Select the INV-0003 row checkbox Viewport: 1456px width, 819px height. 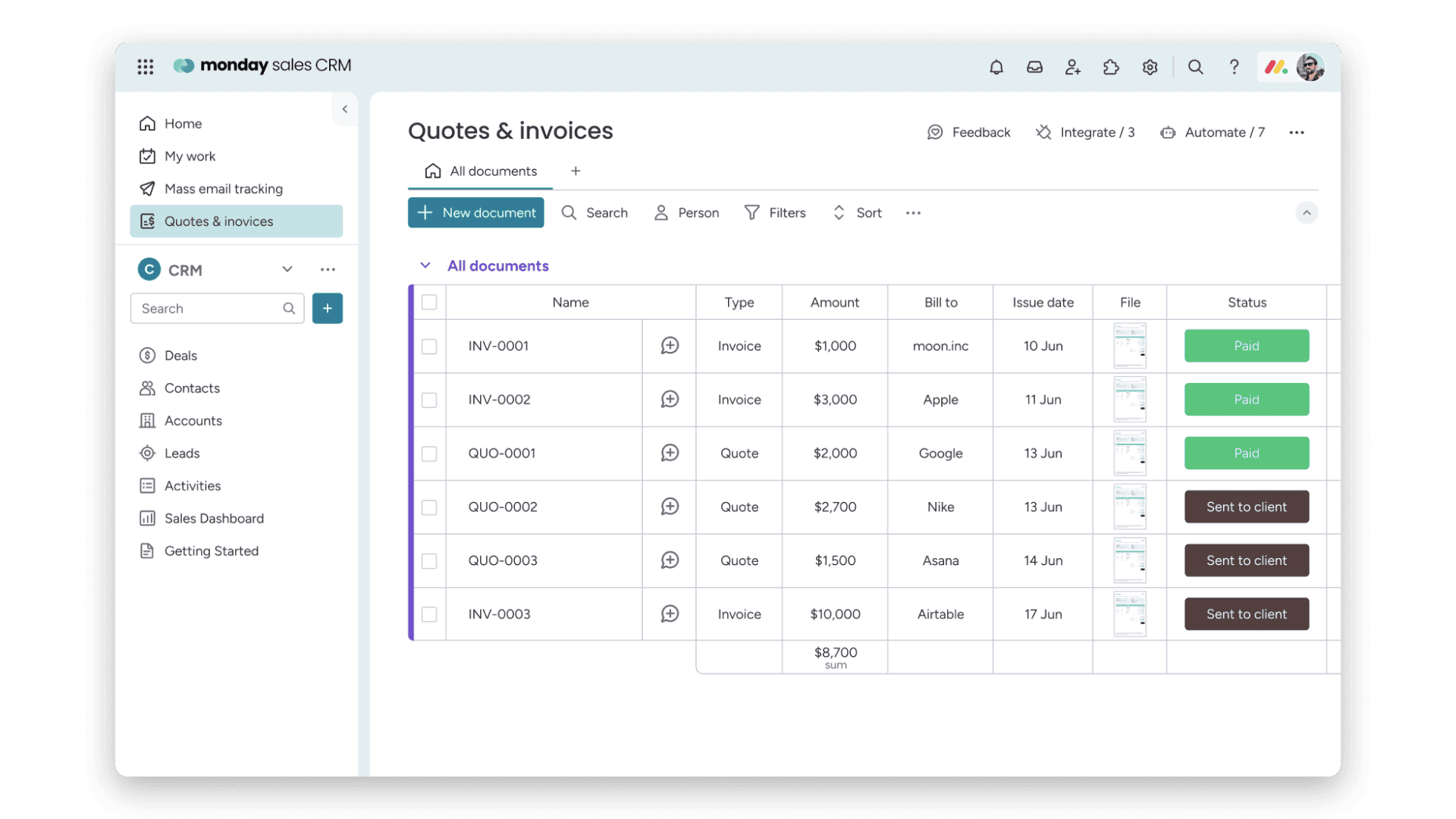pos(429,614)
